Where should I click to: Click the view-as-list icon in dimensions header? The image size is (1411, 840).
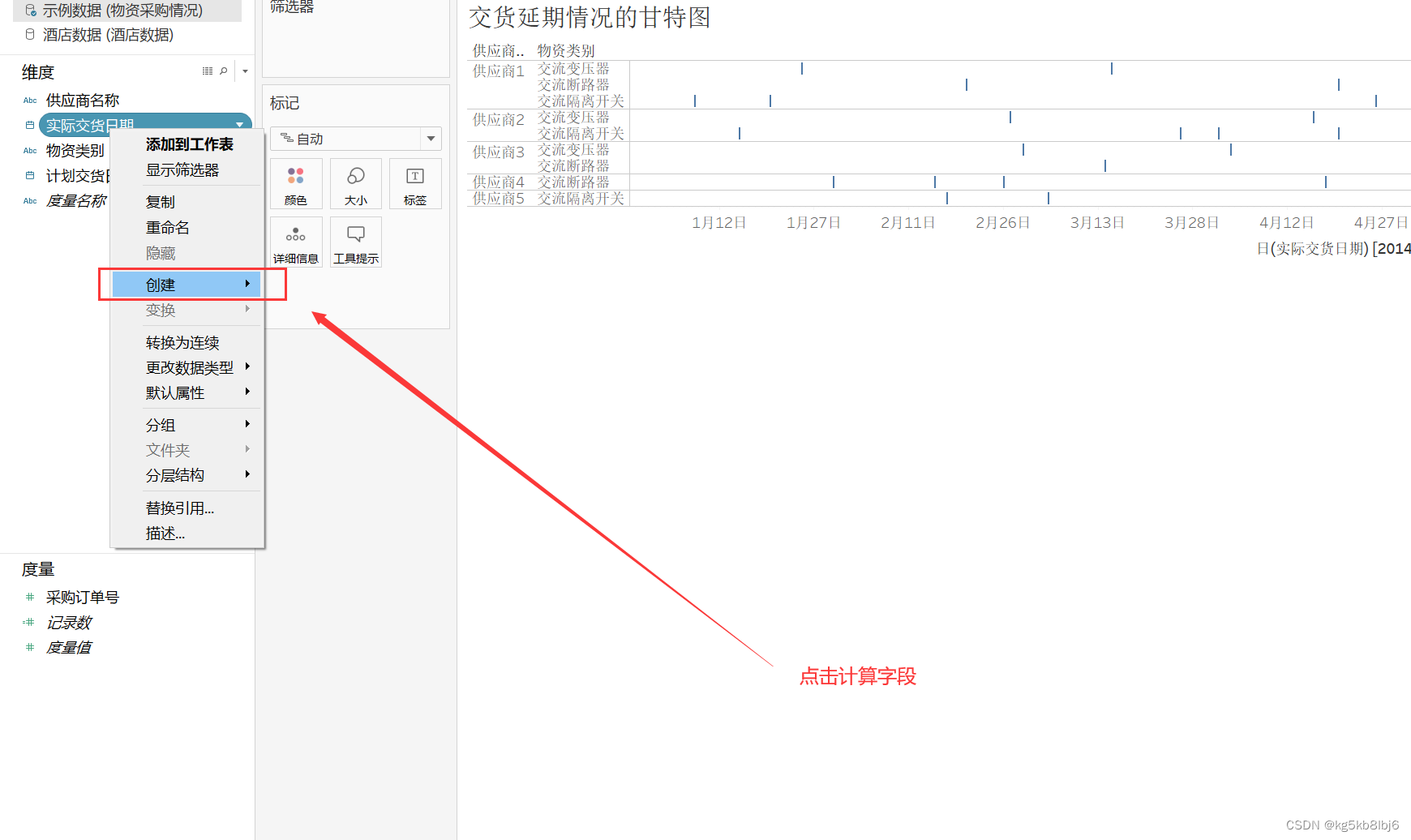(208, 71)
